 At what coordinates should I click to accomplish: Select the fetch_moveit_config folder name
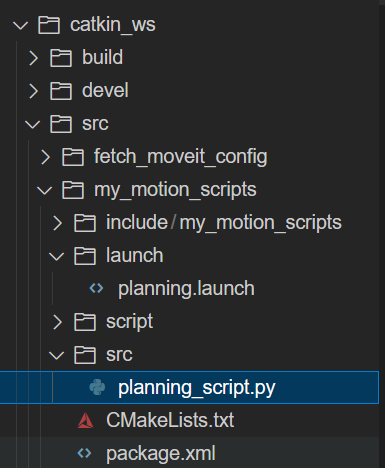tap(181, 157)
